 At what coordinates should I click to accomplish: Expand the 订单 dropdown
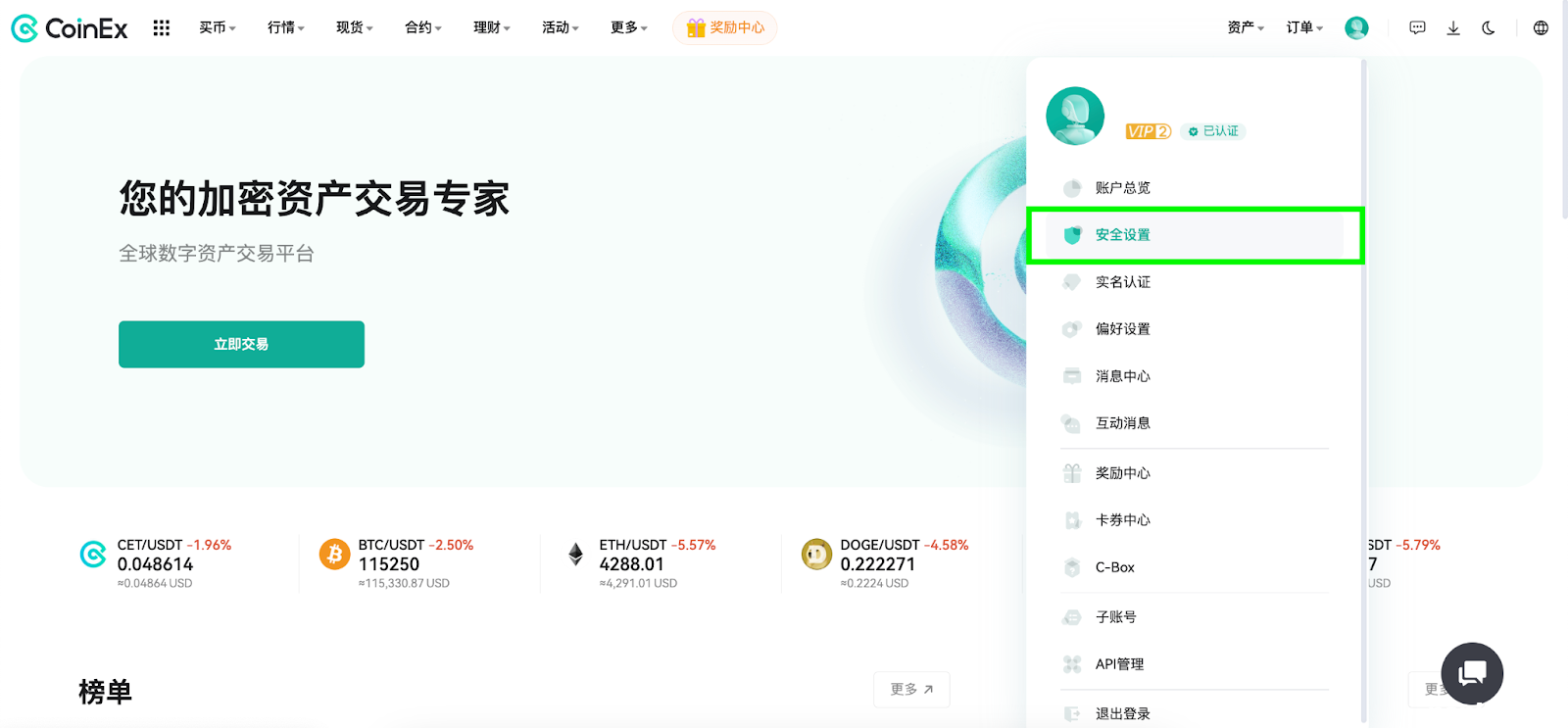pyautogui.click(x=1304, y=28)
